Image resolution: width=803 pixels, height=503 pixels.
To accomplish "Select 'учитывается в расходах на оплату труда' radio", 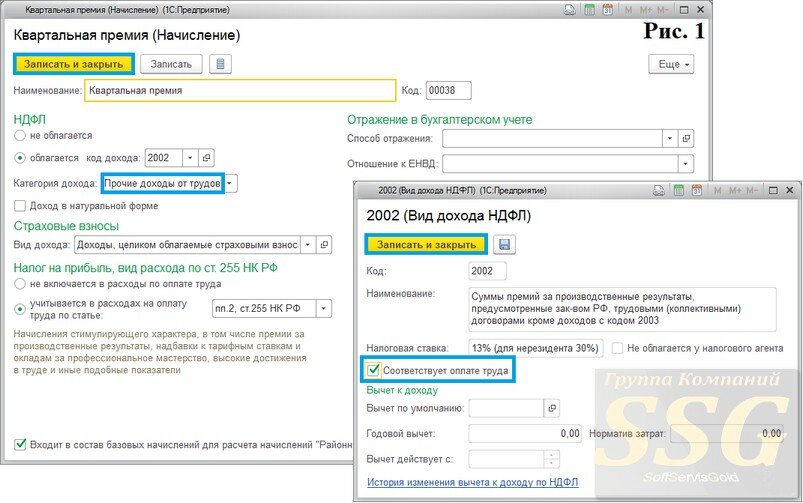I will click(19, 309).
